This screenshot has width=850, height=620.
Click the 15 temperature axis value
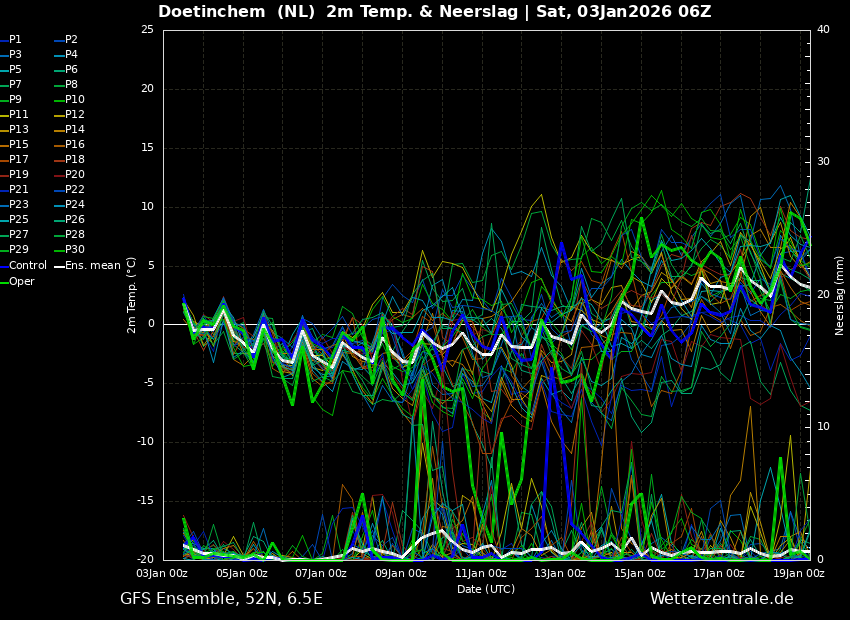tap(147, 147)
